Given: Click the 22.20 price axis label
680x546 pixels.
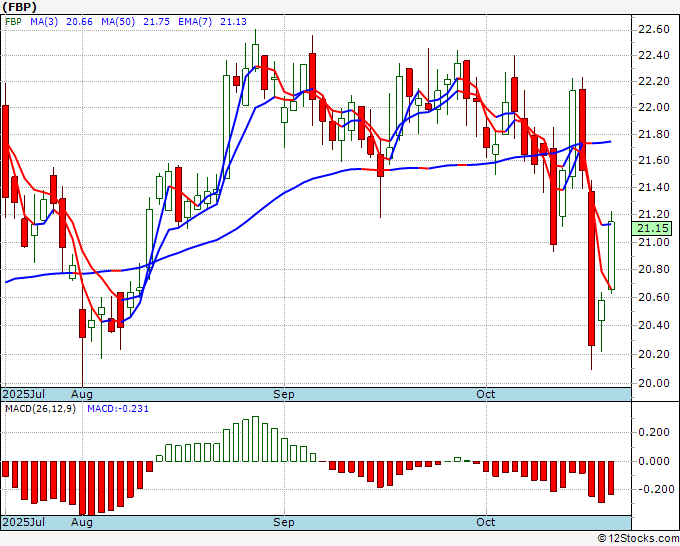Looking at the screenshot, I should click(654, 82).
